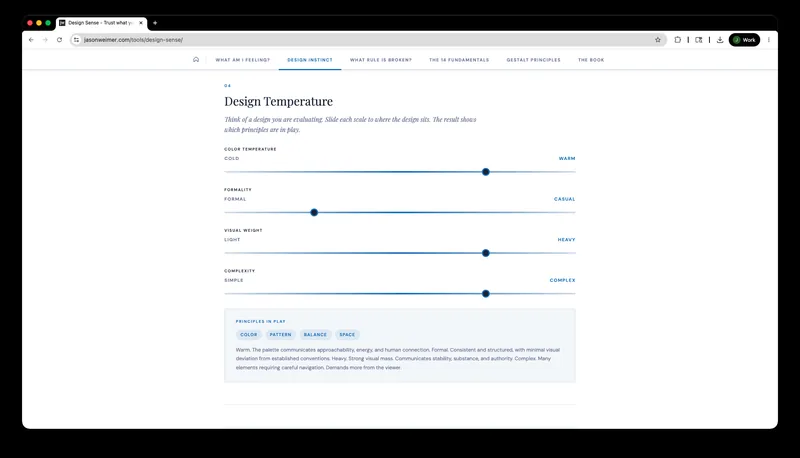Bookmark this page with the star icon
Viewport: 800px width, 458px height.
658,40
